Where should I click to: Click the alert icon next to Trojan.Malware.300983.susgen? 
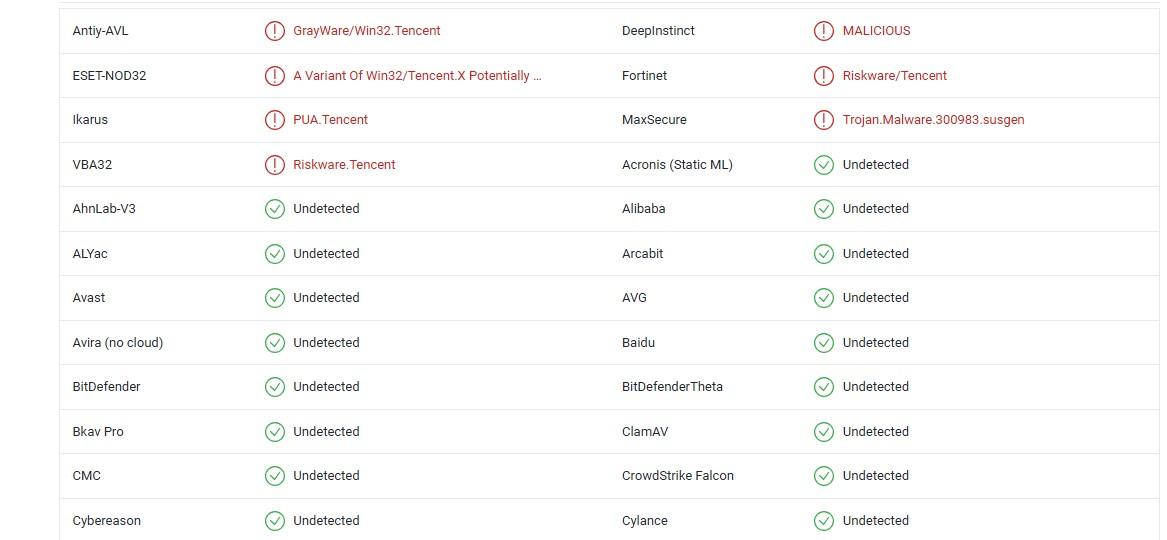point(823,120)
